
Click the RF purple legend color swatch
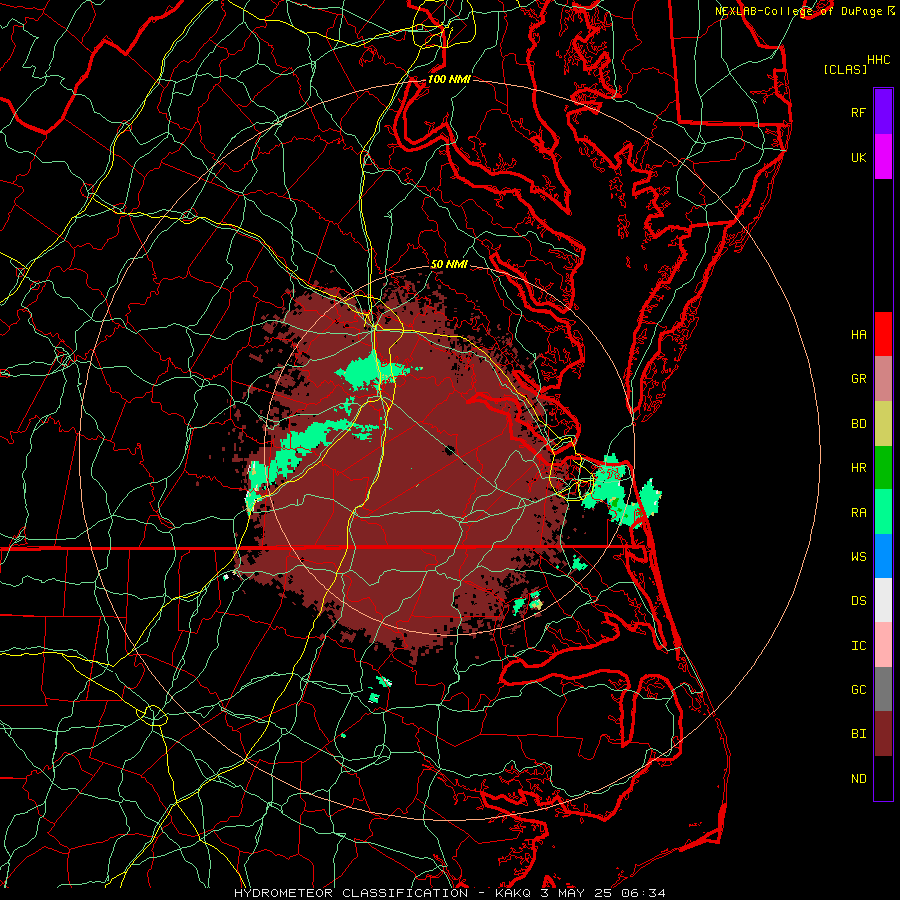[883, 112]
